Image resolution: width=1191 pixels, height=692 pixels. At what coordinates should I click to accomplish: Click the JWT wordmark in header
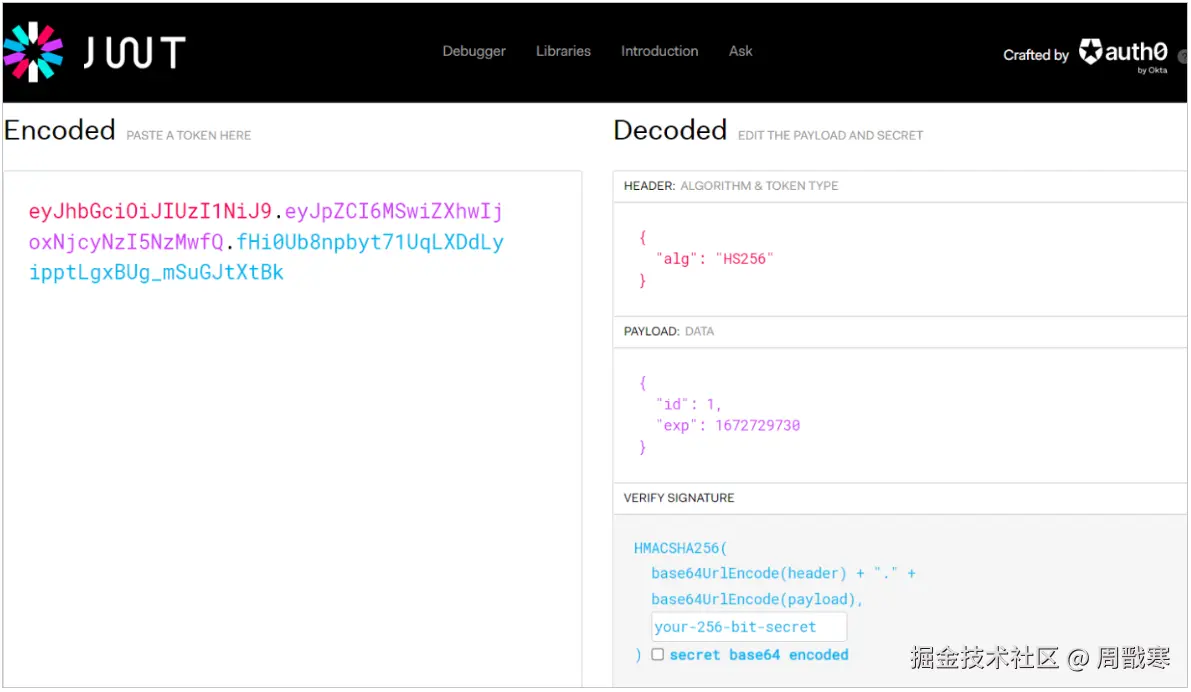tap(134, 52)
